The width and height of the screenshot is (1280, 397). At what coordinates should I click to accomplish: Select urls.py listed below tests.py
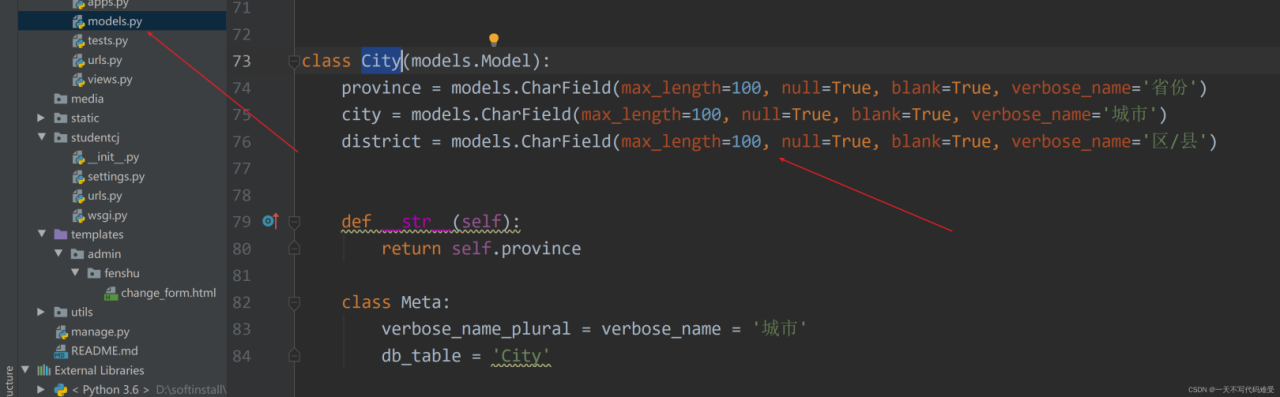tap(105, 60)
